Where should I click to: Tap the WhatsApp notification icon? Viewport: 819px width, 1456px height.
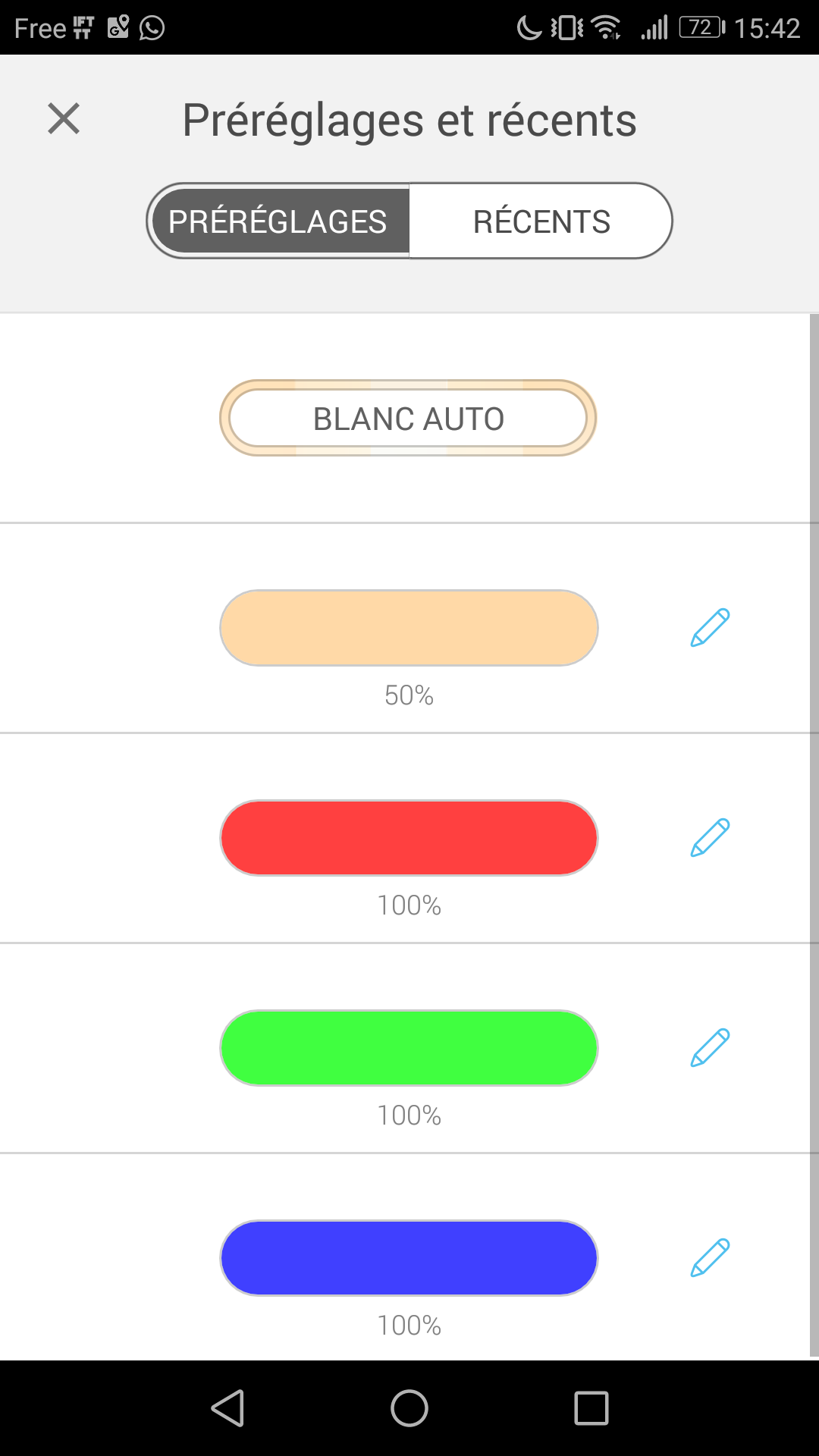(152, 28)
